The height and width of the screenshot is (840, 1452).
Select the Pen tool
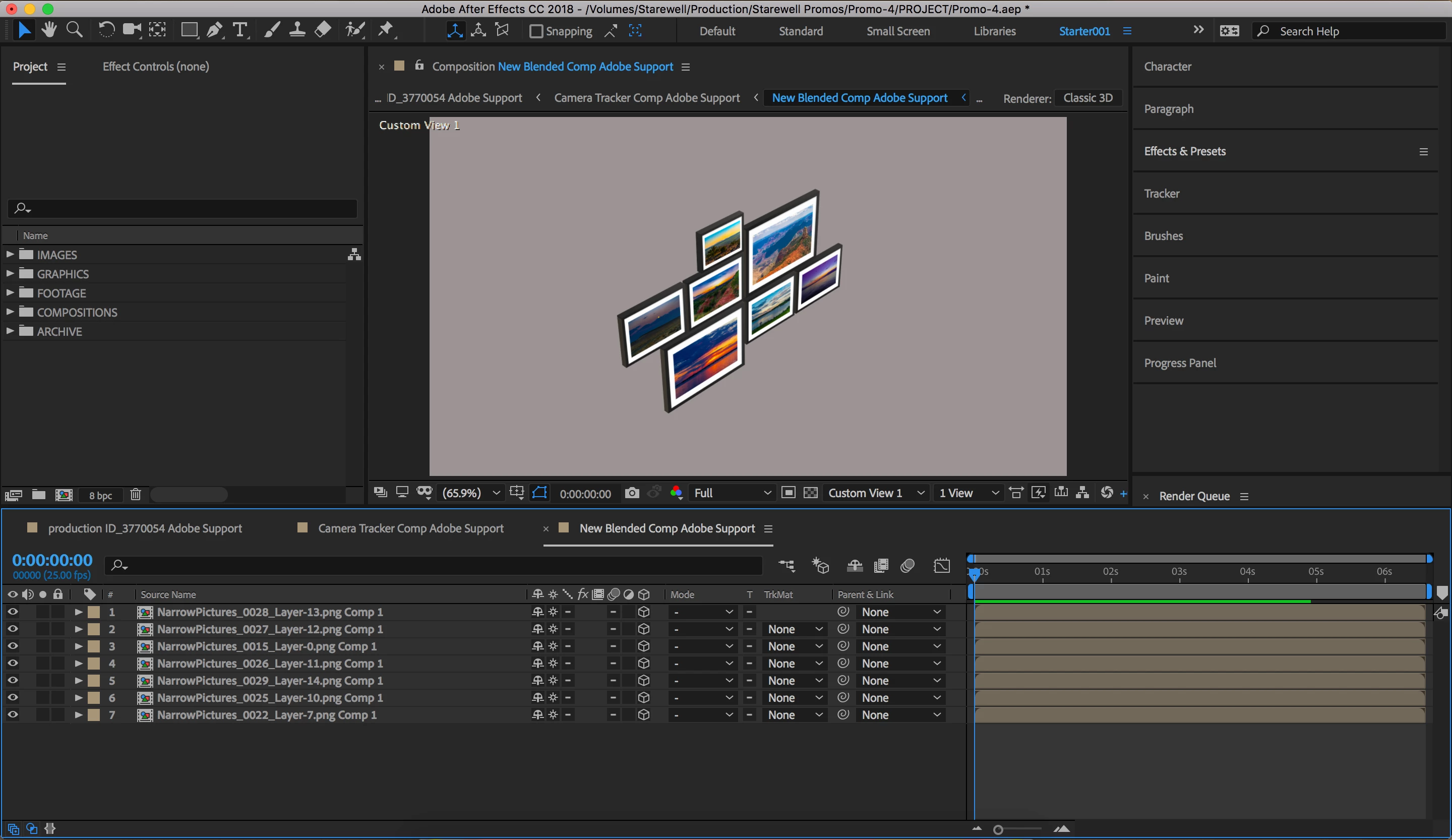(214, 30)
